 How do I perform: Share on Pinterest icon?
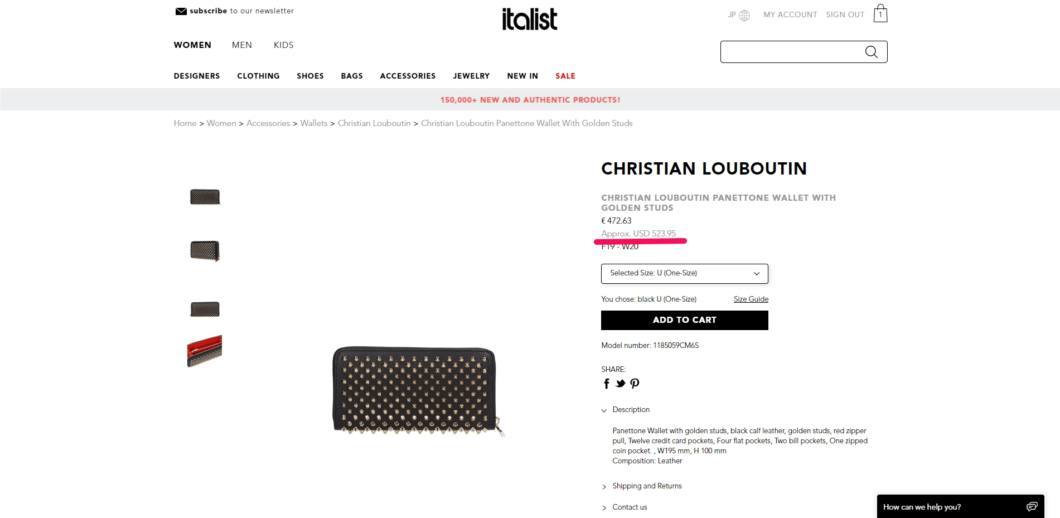[x=634, y=383]
